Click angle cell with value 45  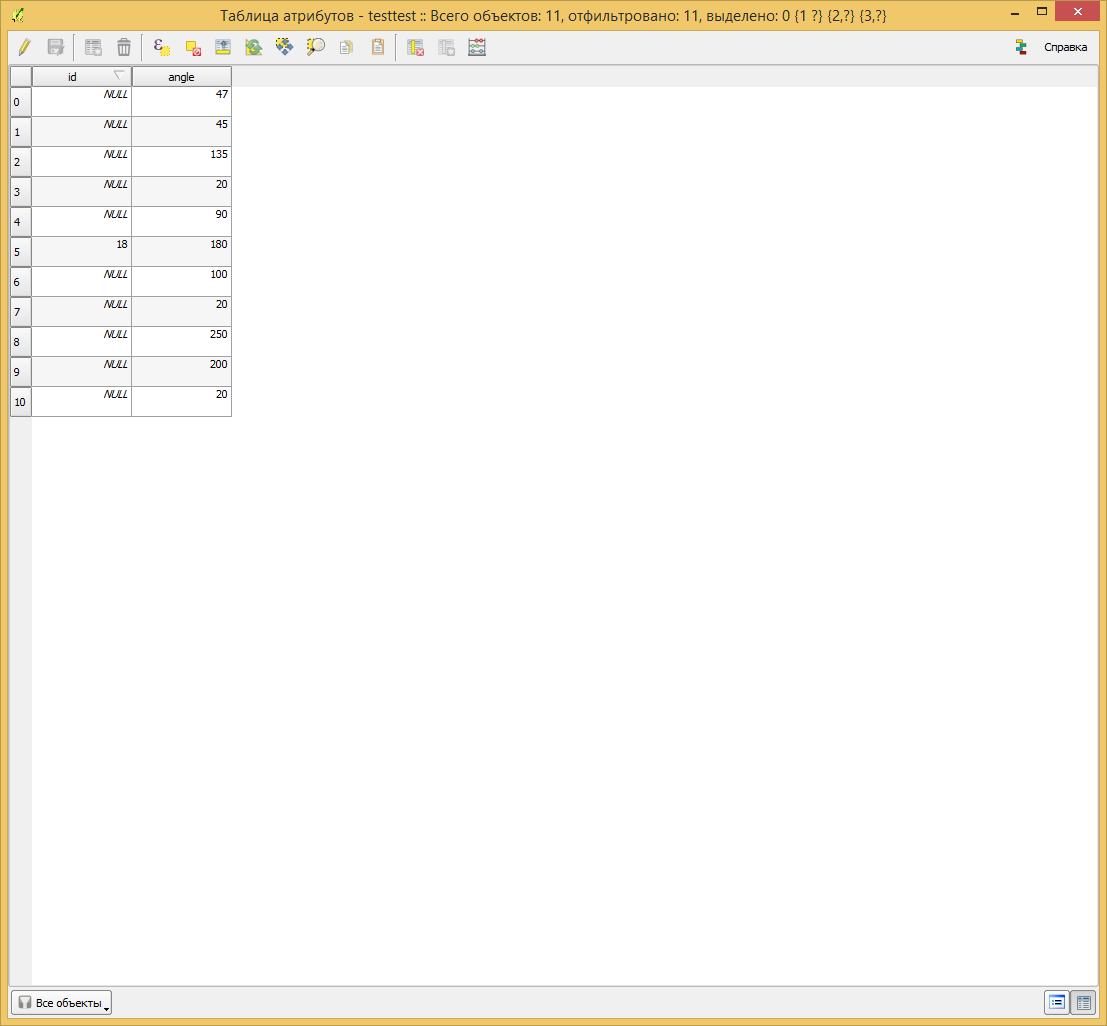point(181,132)
